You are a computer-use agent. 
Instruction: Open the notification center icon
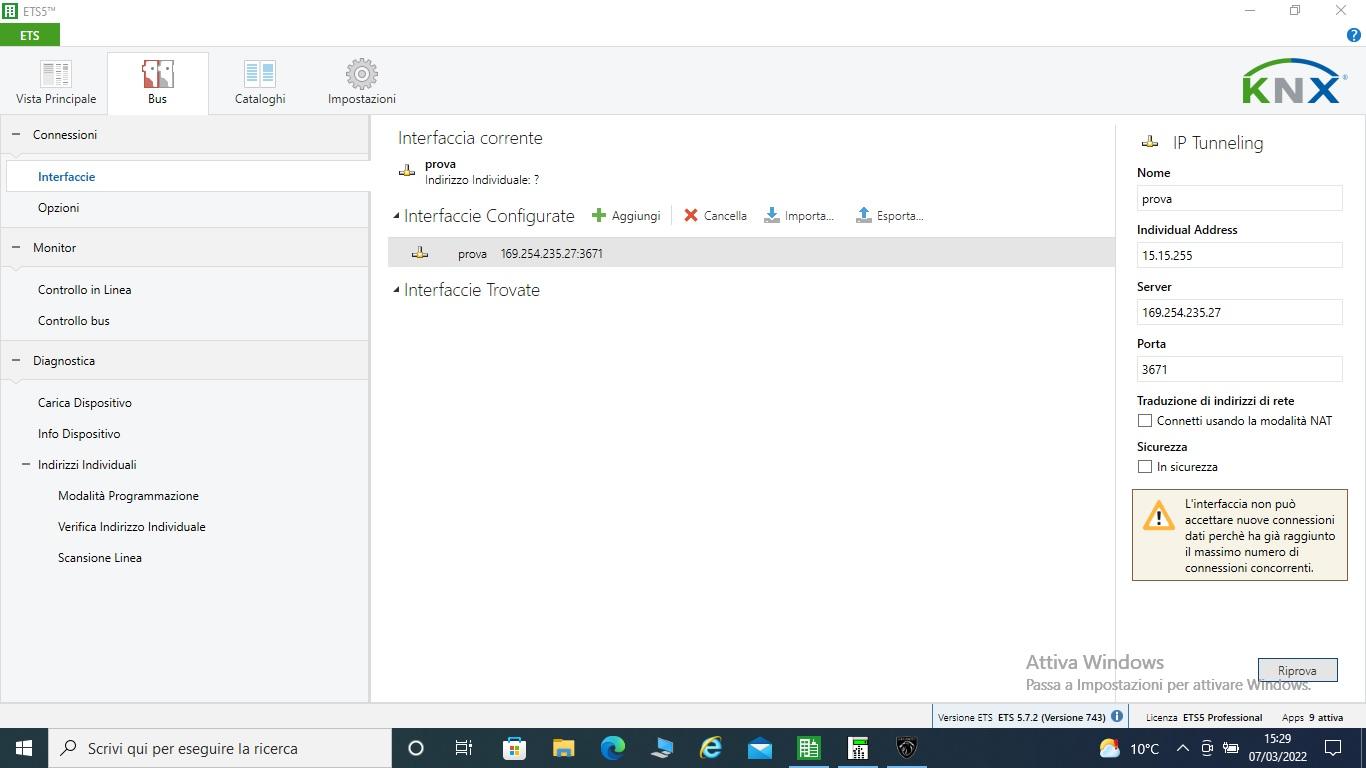[1333, 748]
